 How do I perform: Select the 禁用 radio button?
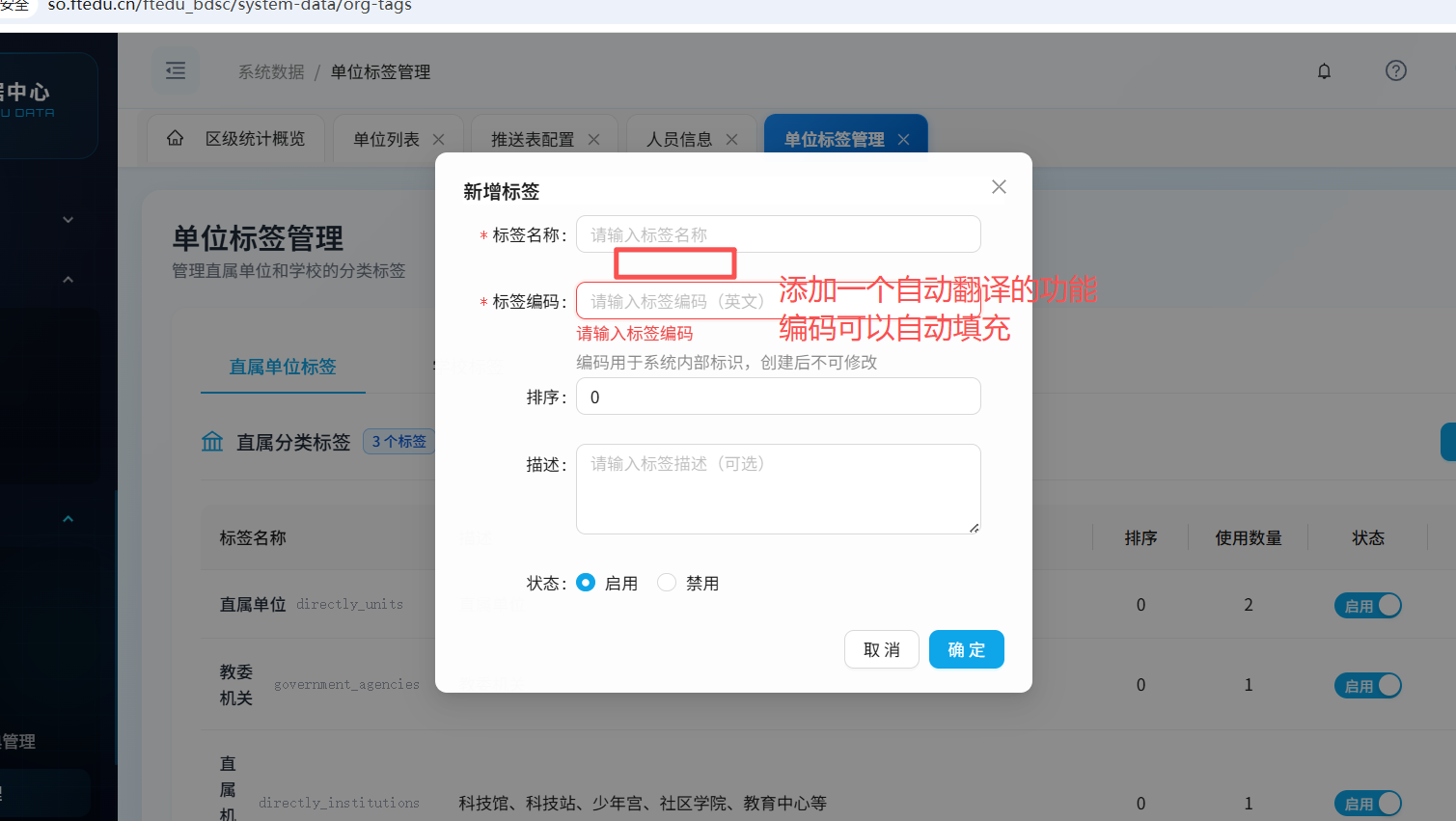click(667, 583)
